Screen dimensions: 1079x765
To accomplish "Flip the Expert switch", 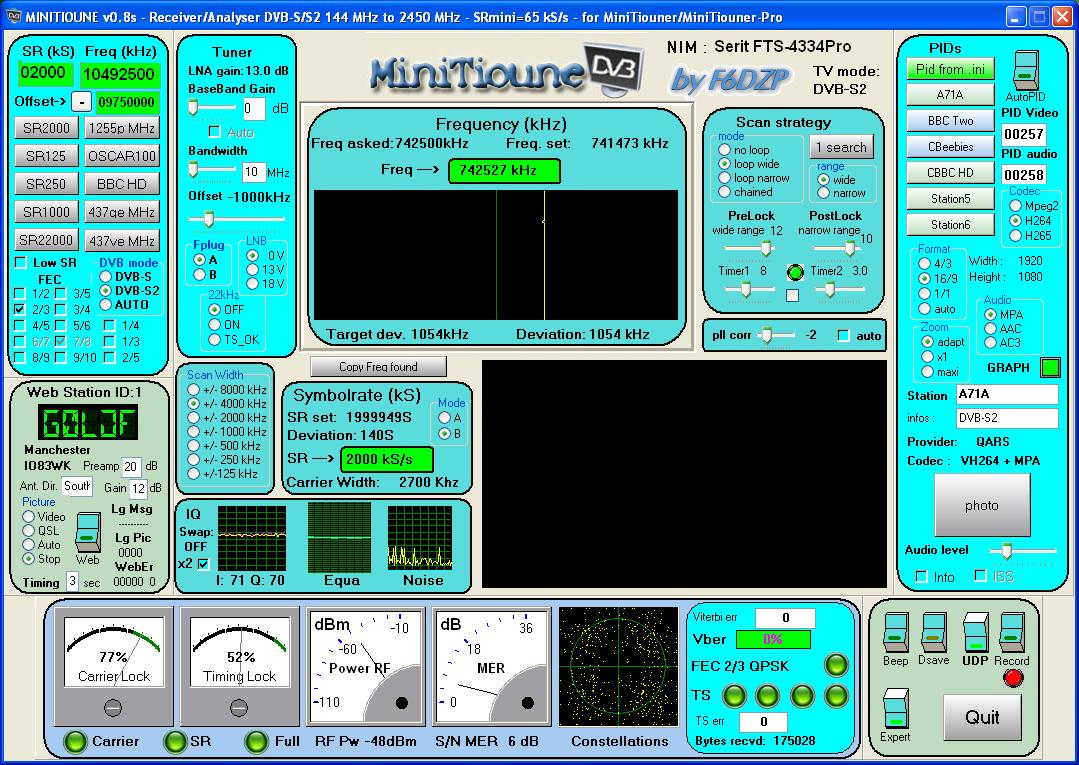I will tap(895, 709).
